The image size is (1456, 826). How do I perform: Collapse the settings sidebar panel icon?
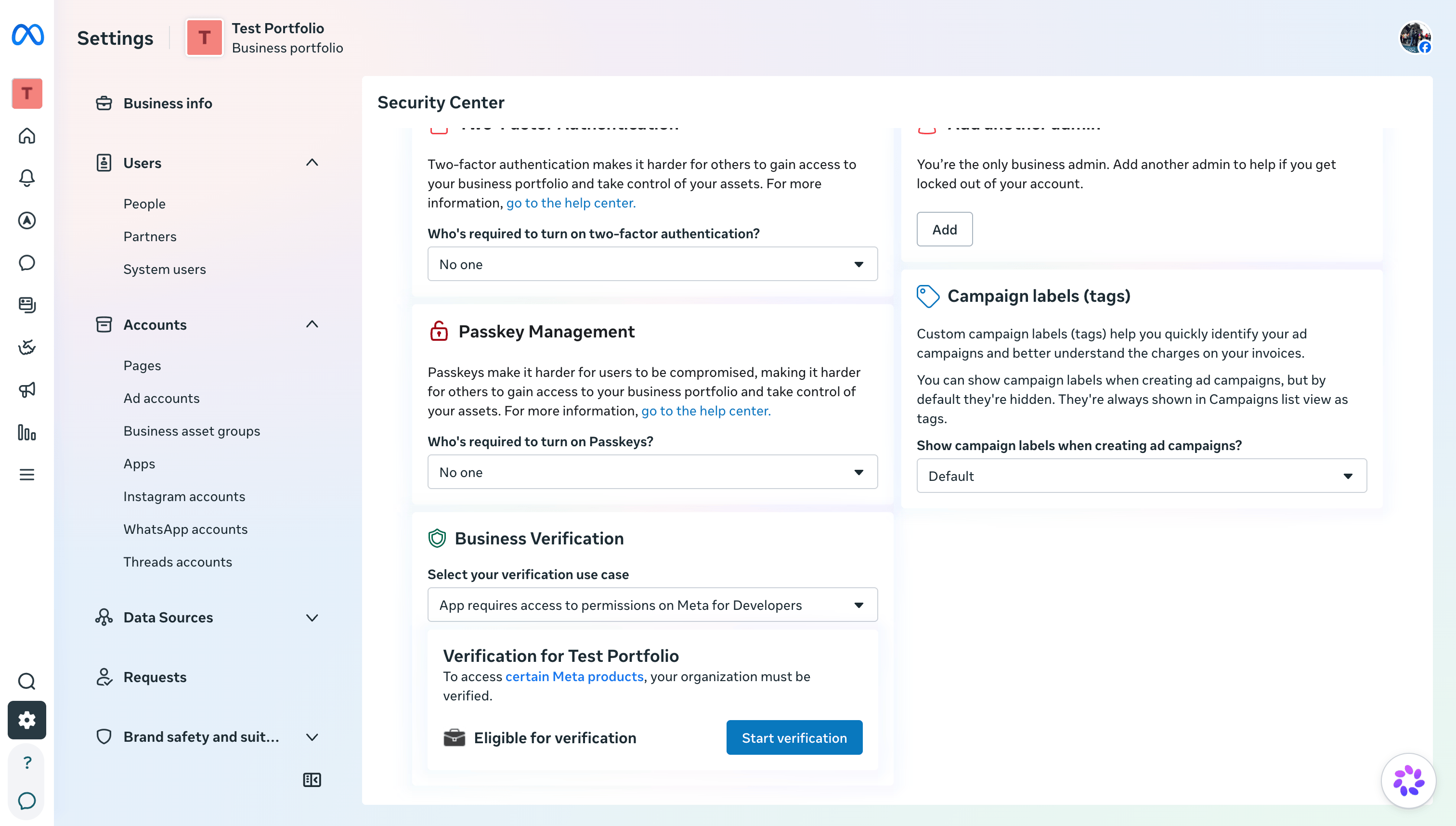[312, 780]
